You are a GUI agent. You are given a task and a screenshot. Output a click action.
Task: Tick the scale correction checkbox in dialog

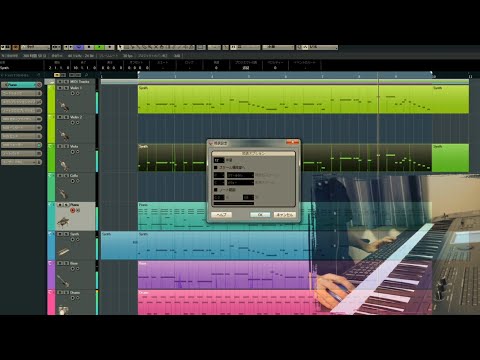pyautogui.click(x=216, y=167)
